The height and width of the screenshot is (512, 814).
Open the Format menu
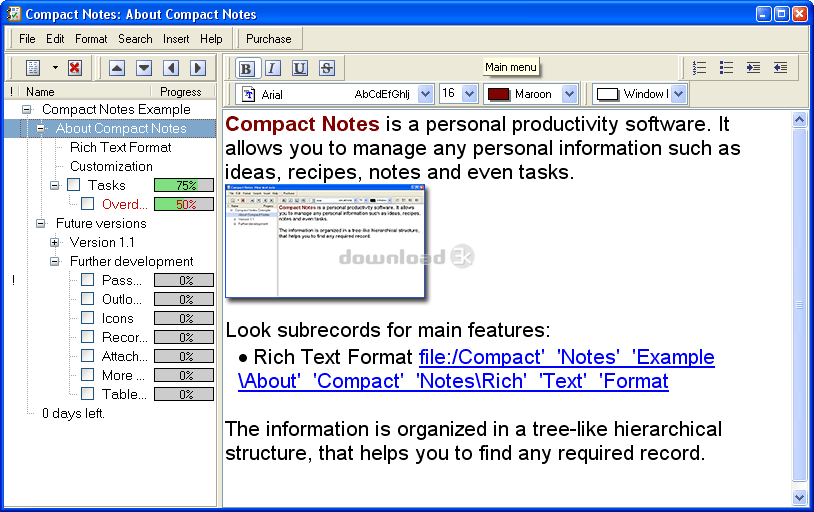click(x=91, y=39)
